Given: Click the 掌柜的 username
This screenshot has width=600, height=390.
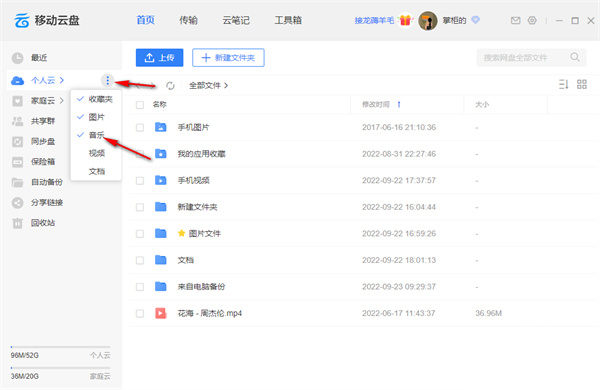Looking at the screenshot, I should pyautogui.click(x=454, y=20).
